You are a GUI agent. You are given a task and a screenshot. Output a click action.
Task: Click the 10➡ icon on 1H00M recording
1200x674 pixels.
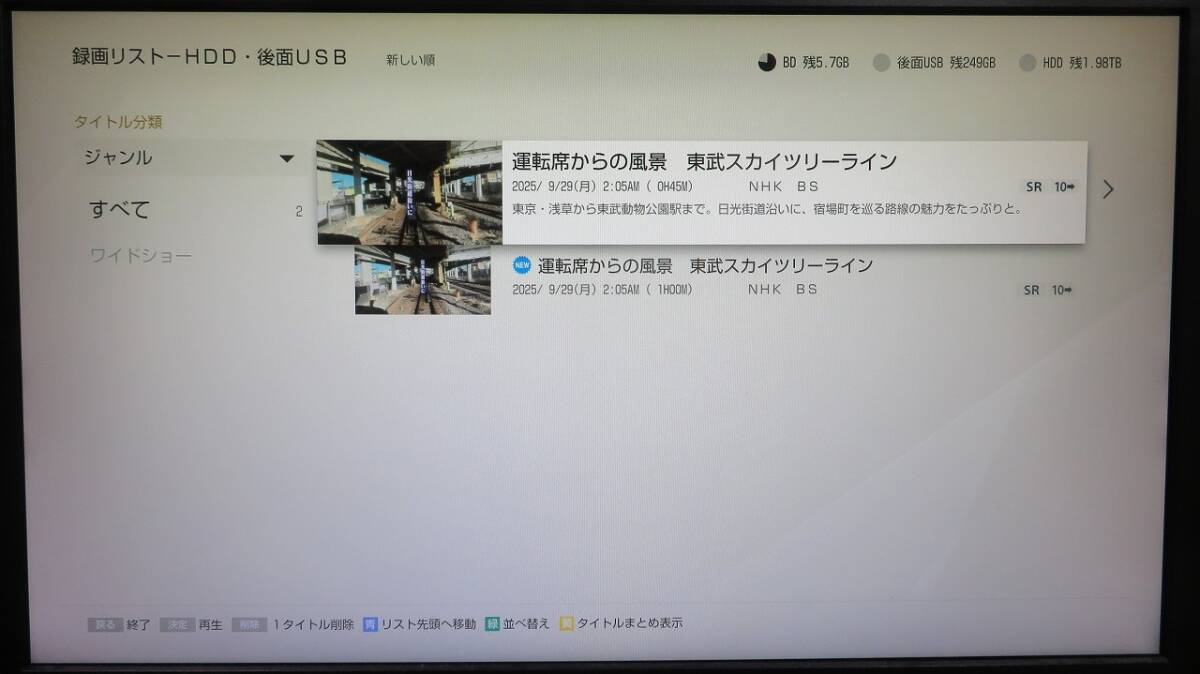click(x=1062, y=290)
